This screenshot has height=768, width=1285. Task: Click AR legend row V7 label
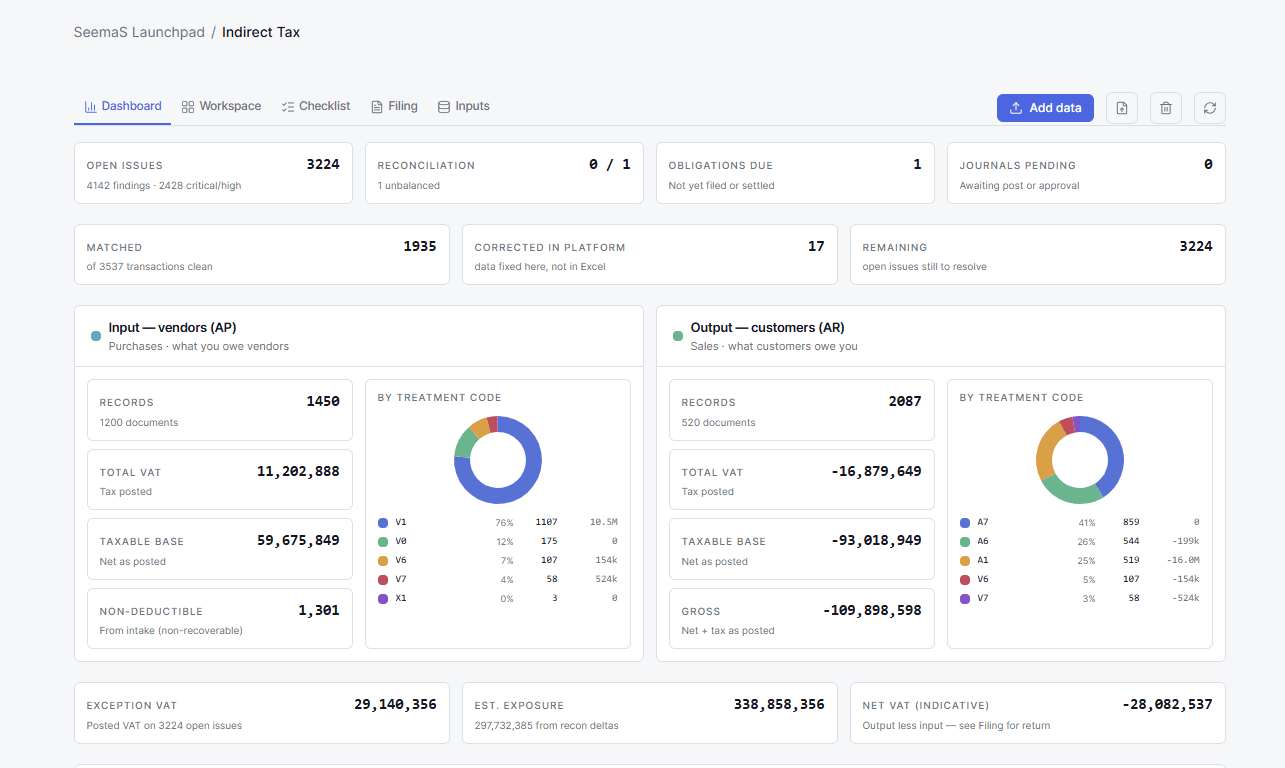(x=983, y=598)
